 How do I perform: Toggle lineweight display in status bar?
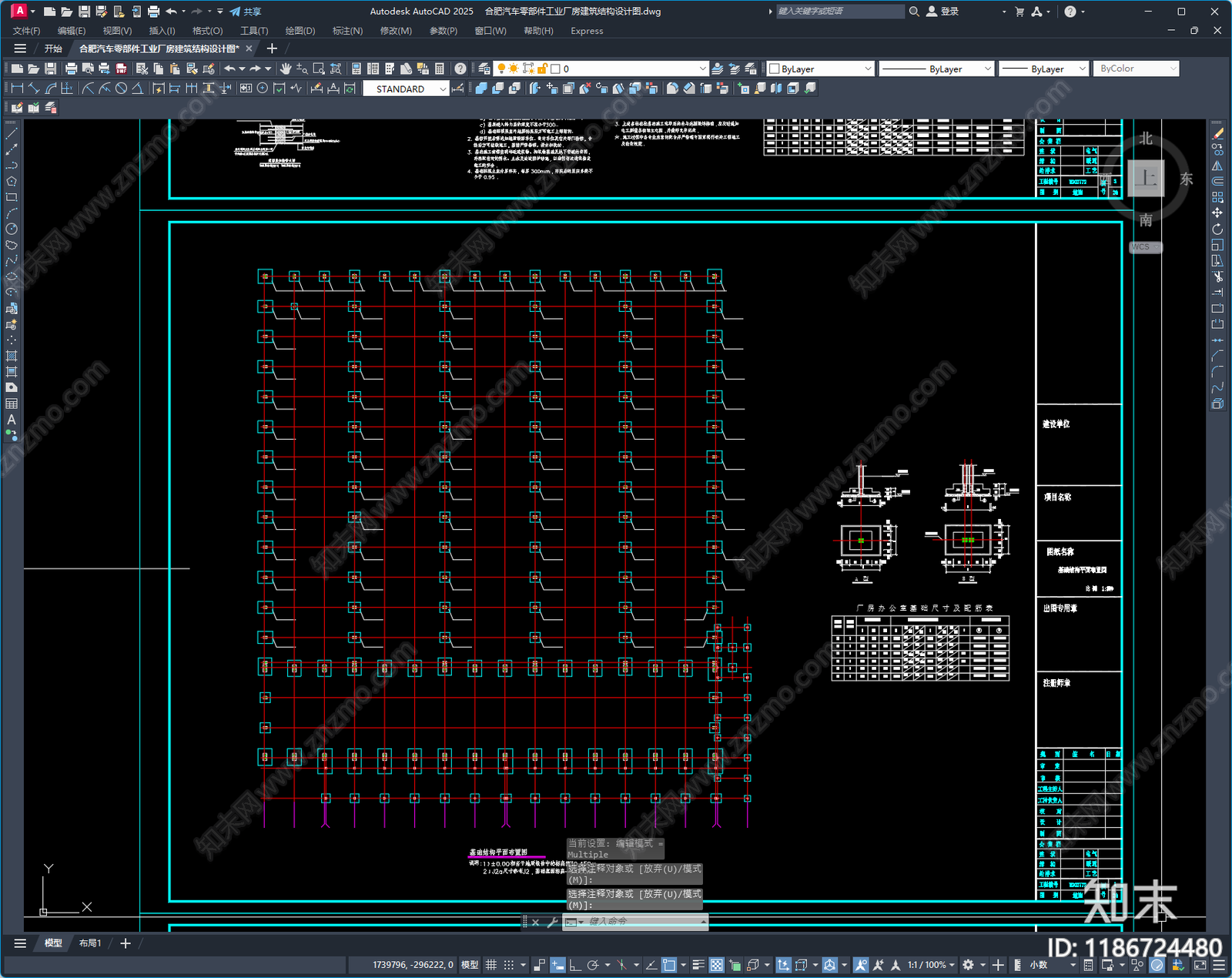(698, 965)
